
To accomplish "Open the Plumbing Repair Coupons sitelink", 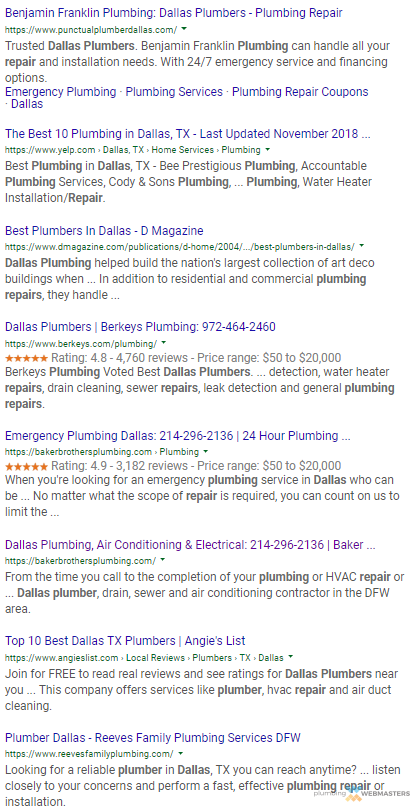I will 300,92.
